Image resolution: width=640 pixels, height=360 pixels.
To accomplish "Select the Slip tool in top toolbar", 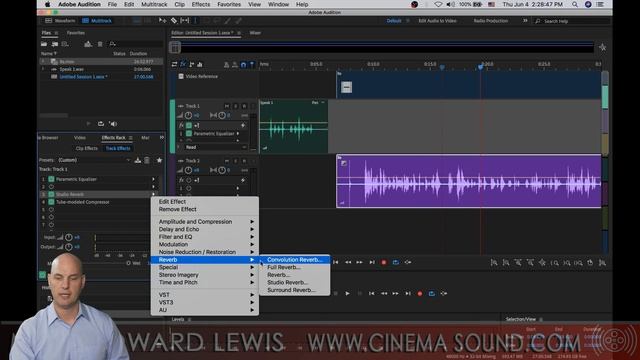I will tap(184, 20).
